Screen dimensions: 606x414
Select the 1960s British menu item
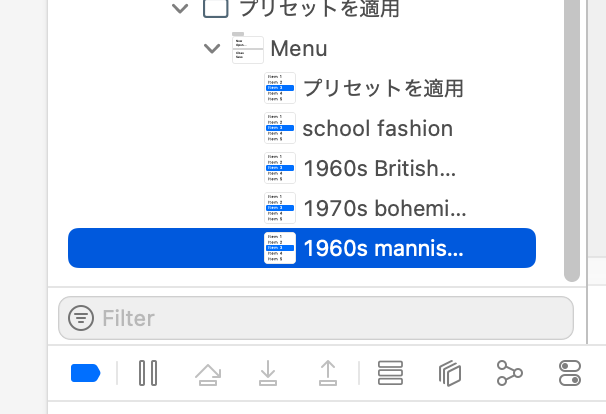[379, 168]
